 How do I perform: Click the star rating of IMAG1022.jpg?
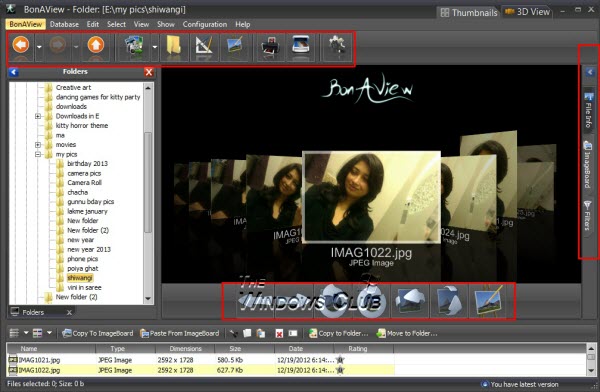tap(340, 370)
